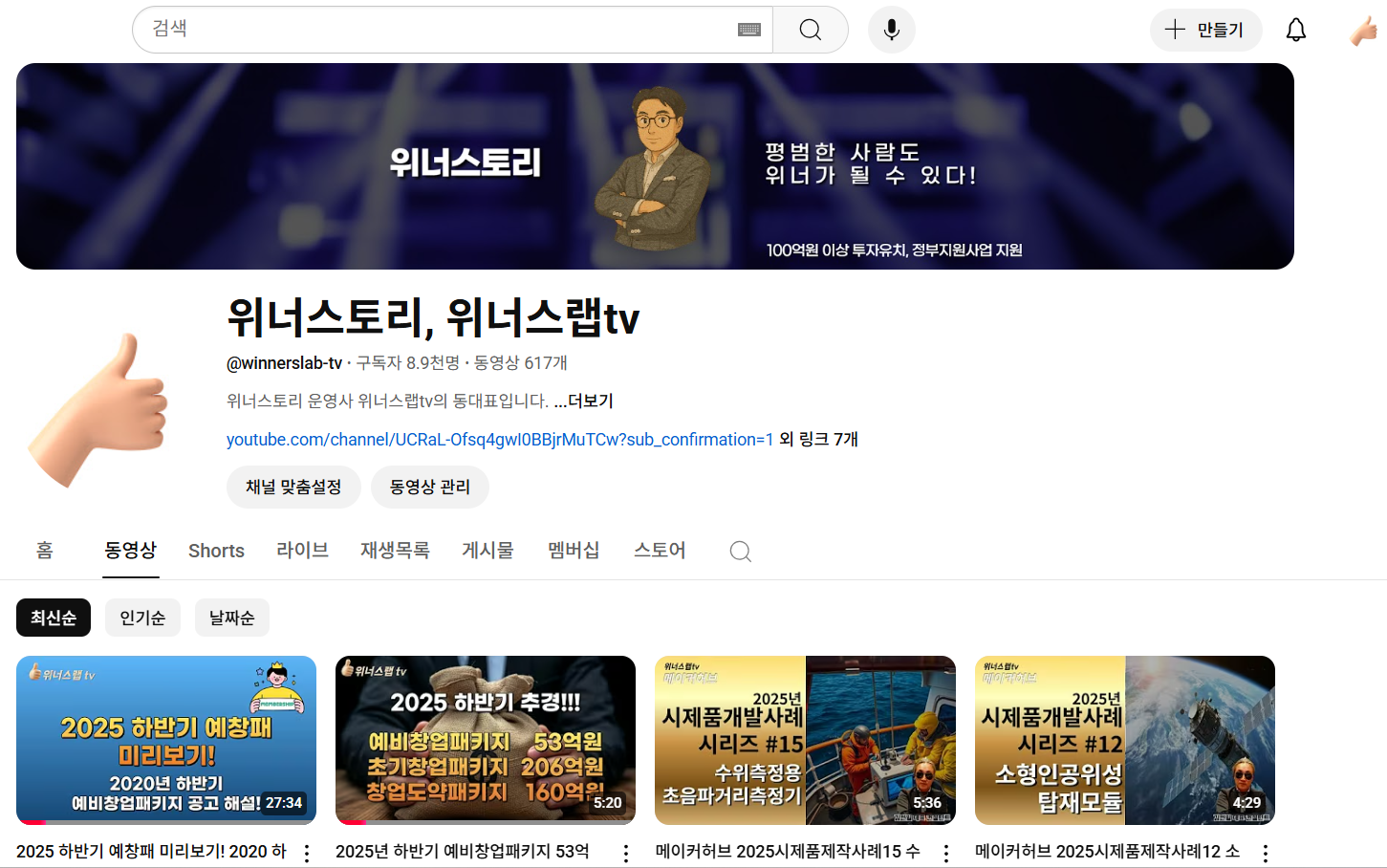Open 채널 맞춤설정 channel customization
This screenshot has height=868, width=1387.
[293, 488]
